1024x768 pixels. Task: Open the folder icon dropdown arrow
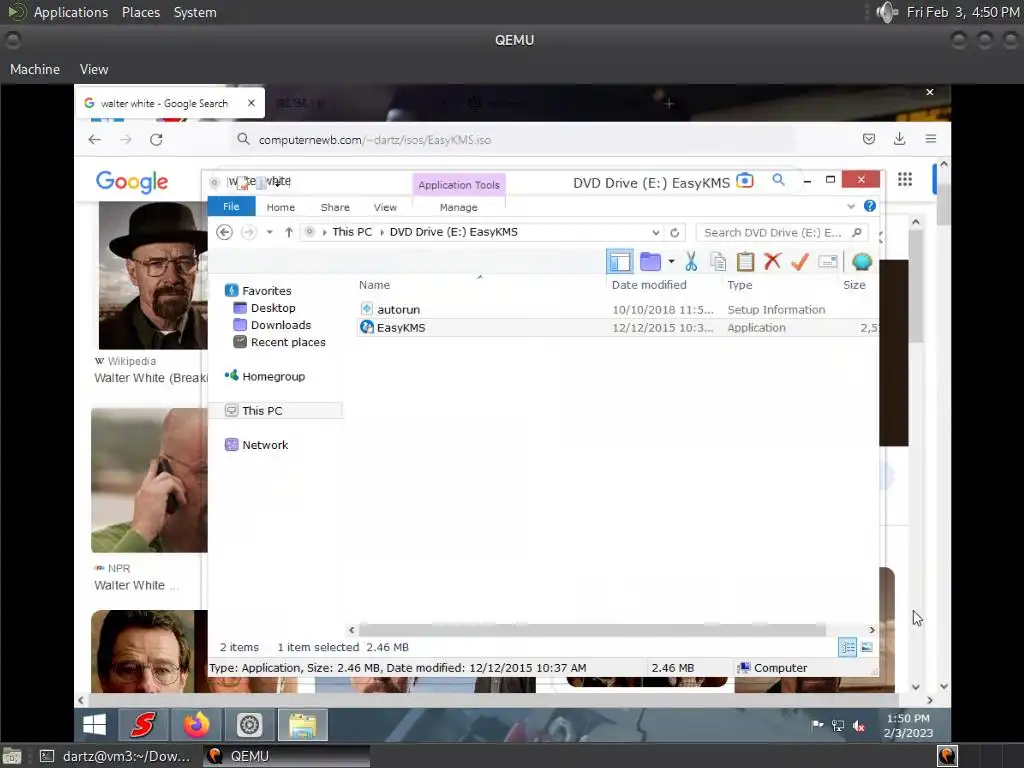tap(671, 262)
